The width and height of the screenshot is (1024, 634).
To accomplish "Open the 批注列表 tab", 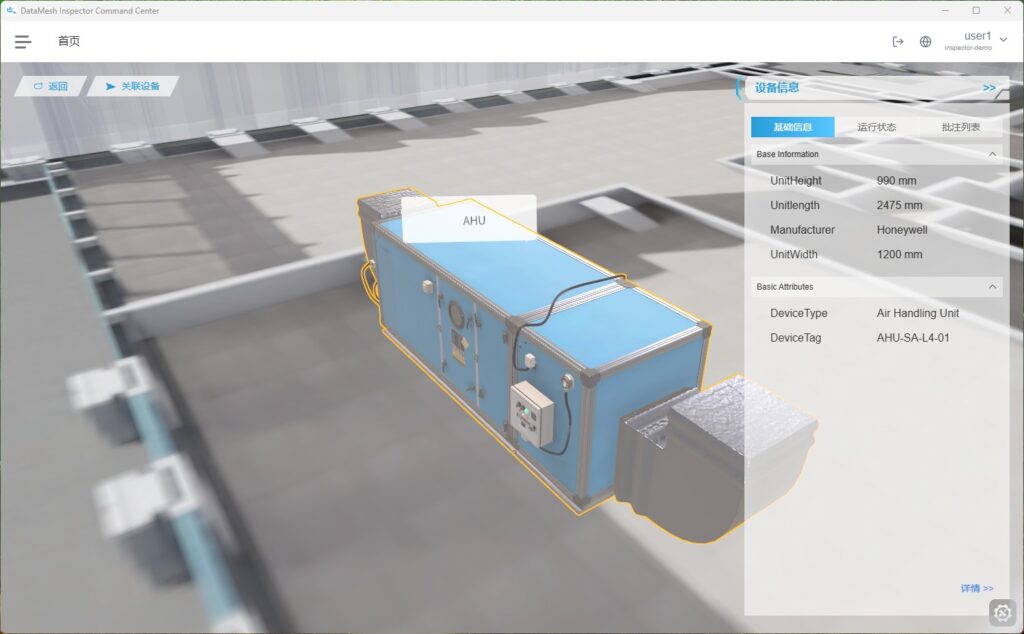I will pos(960,127).
